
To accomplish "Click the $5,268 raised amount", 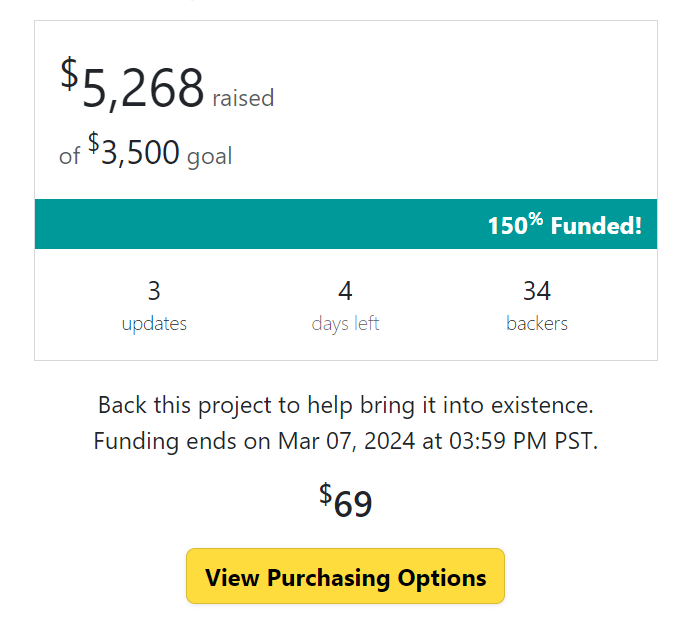I will [x=142, y=89].
